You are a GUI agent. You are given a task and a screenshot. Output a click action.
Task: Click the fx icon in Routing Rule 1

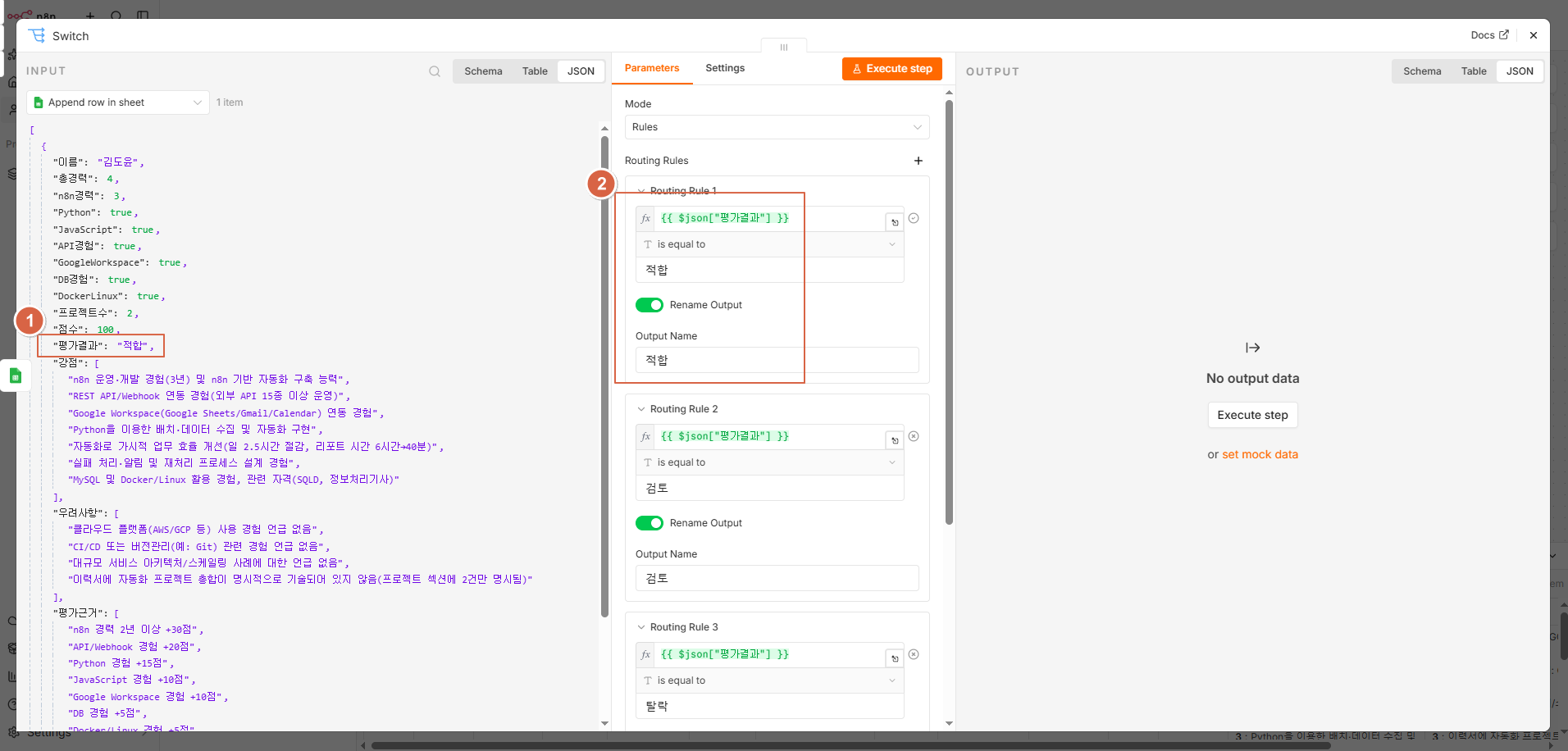click(646, 219)
